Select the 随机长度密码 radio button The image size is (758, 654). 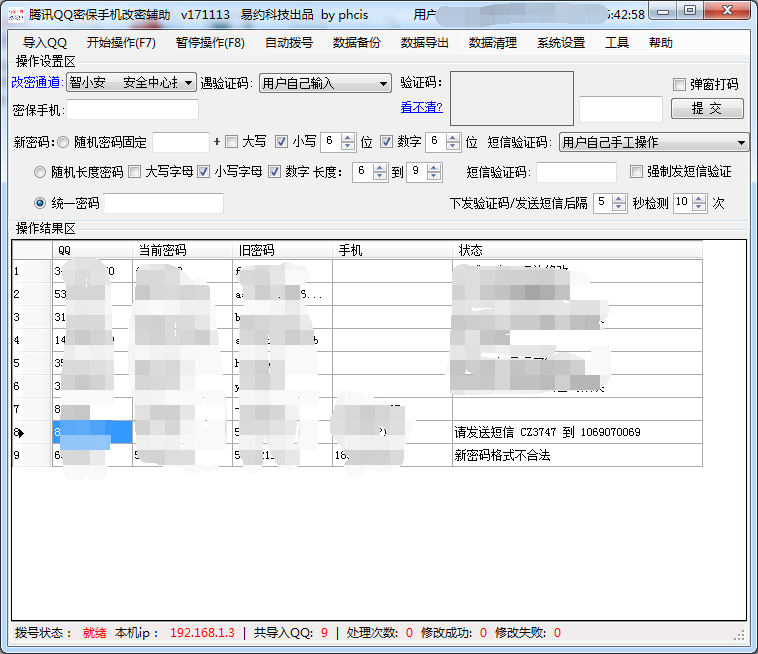point(40,172)
